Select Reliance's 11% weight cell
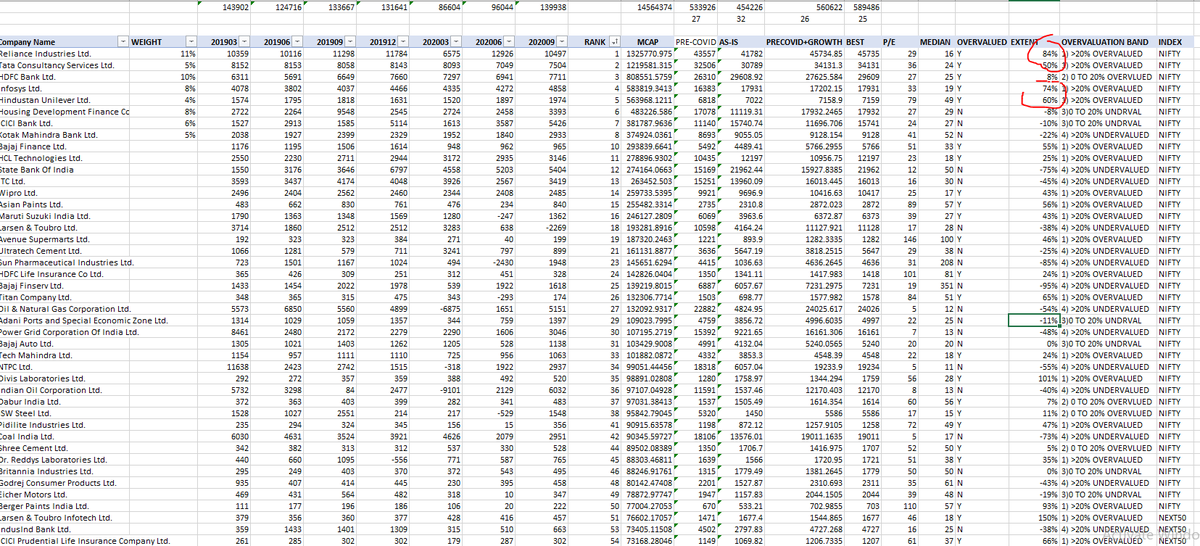 point(163,52)
